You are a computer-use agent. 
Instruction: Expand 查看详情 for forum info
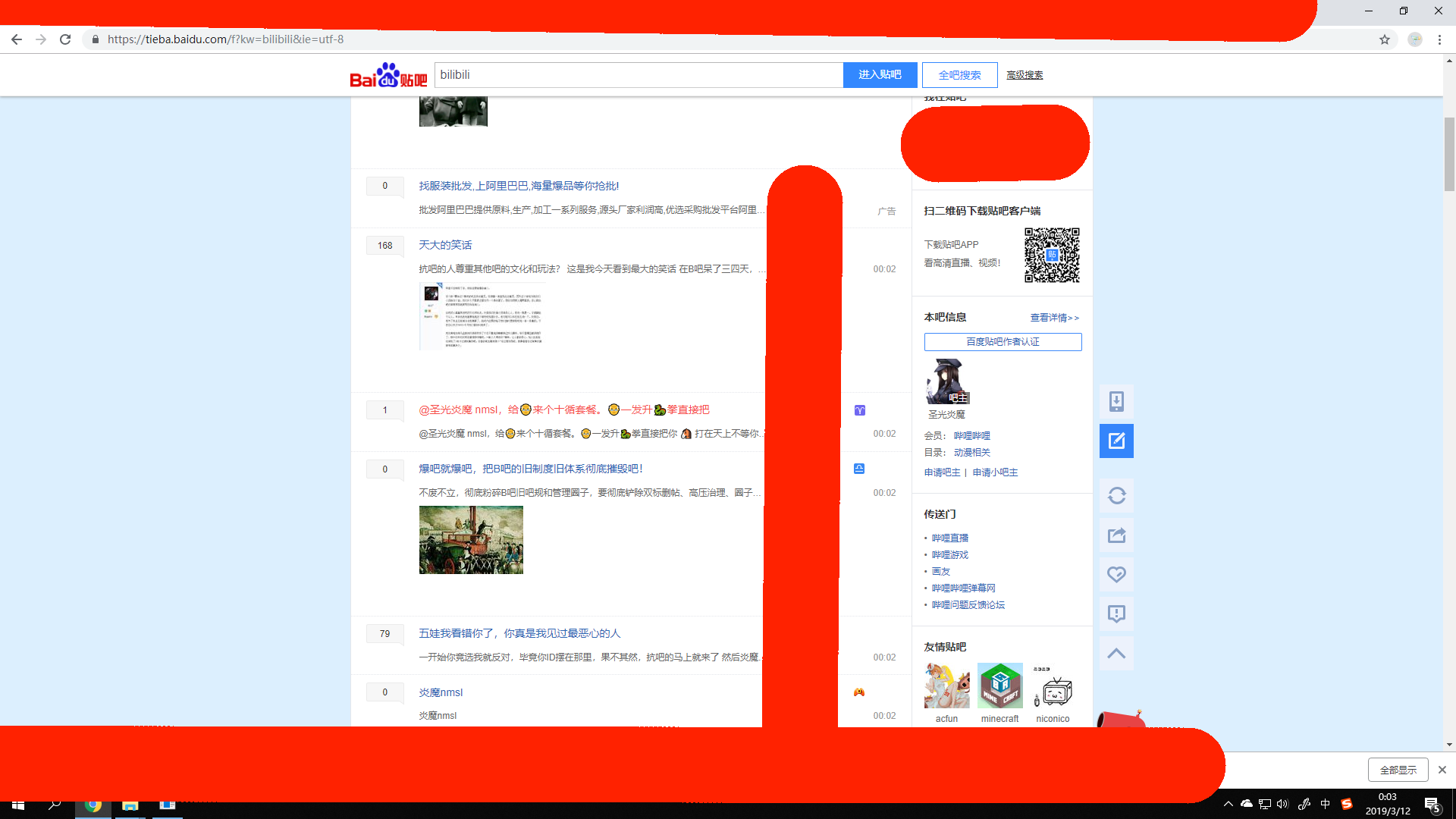(x=1054, y=318)
